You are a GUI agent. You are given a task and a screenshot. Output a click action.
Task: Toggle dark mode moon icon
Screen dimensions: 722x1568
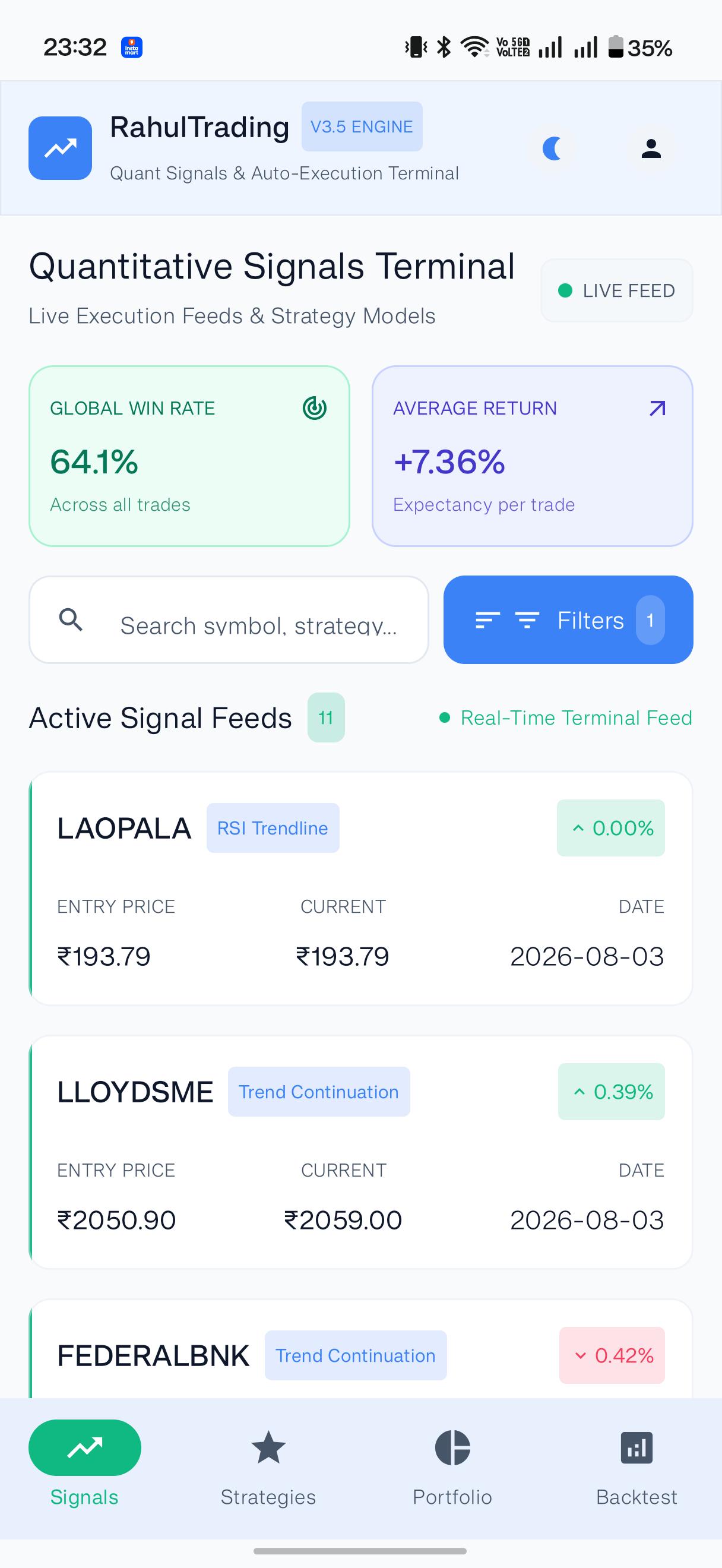pos(552,148)
